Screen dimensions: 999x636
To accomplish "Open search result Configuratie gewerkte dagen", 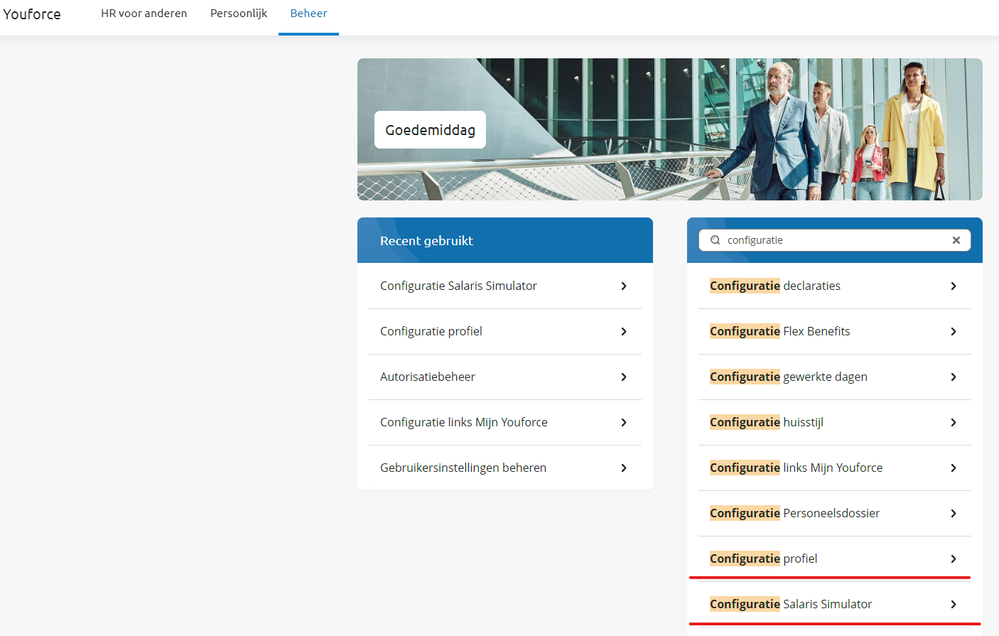I will click(x=835, y=377).
